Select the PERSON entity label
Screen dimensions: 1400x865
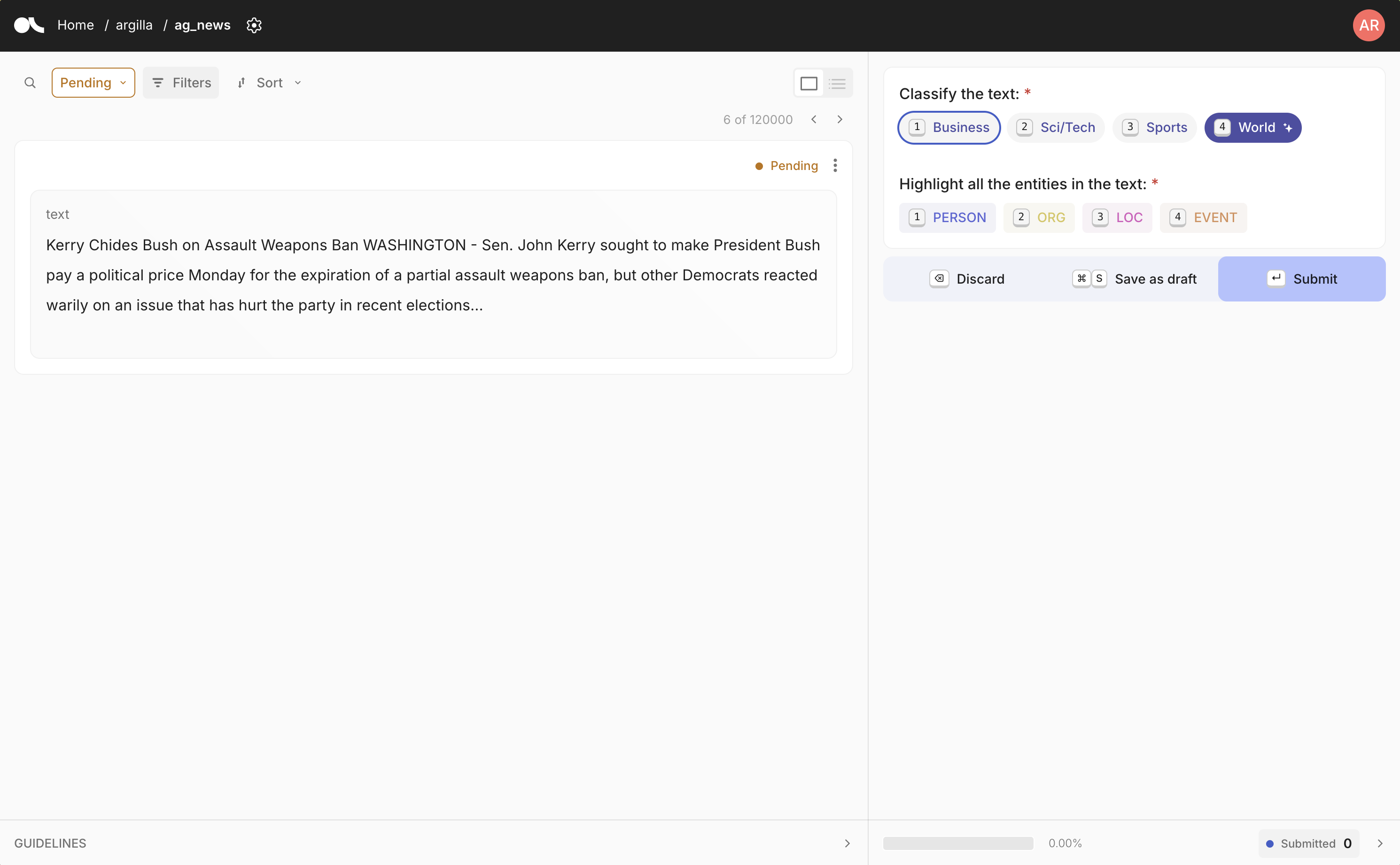pos(947,217)
